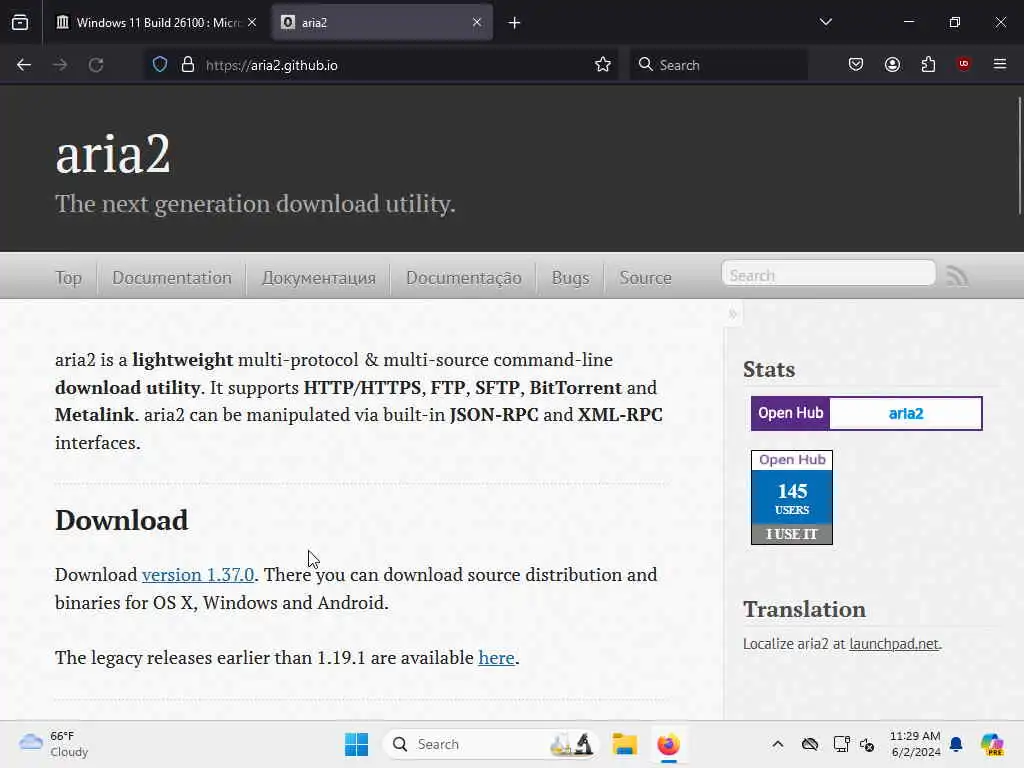
Task: Open Firefox hamburger application menu
Action: click(1000, 64)
